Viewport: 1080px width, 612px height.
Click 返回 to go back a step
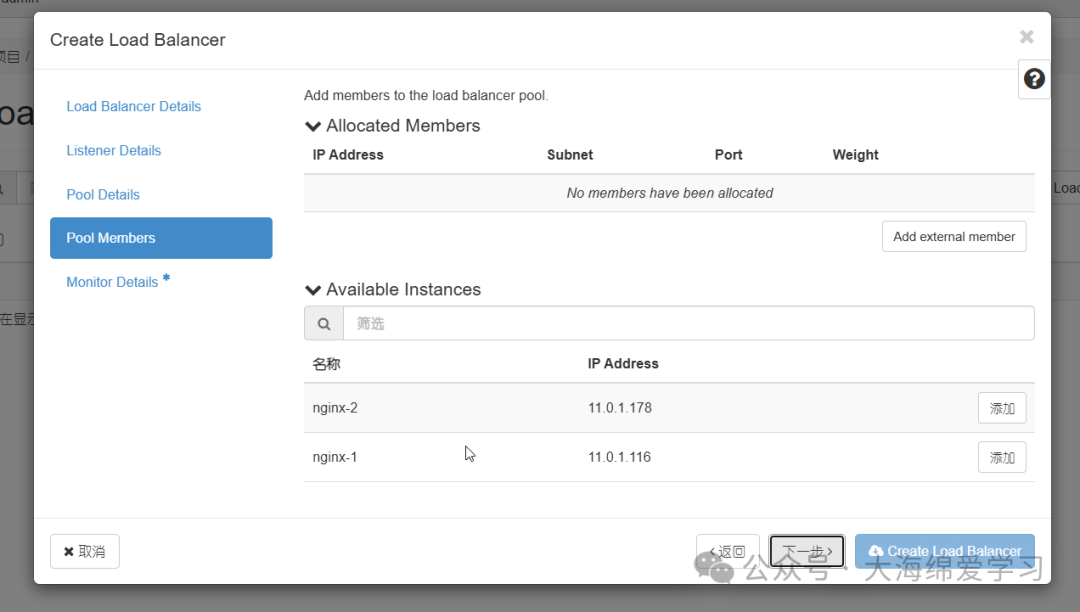[x=727, y=551]
